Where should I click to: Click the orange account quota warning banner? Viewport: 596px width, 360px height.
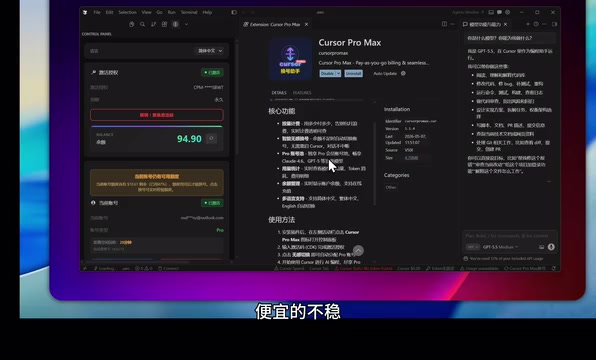[157, 183]
